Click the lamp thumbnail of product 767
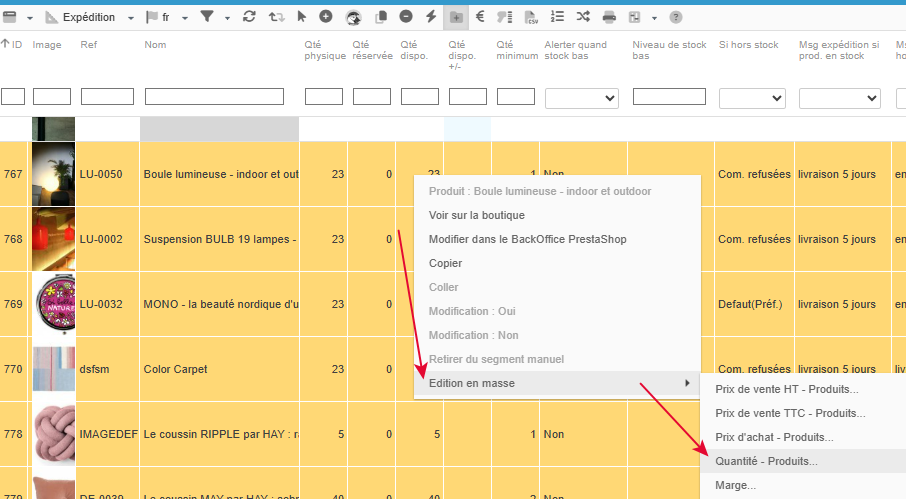Screen dimensions: 906x499 53,174
